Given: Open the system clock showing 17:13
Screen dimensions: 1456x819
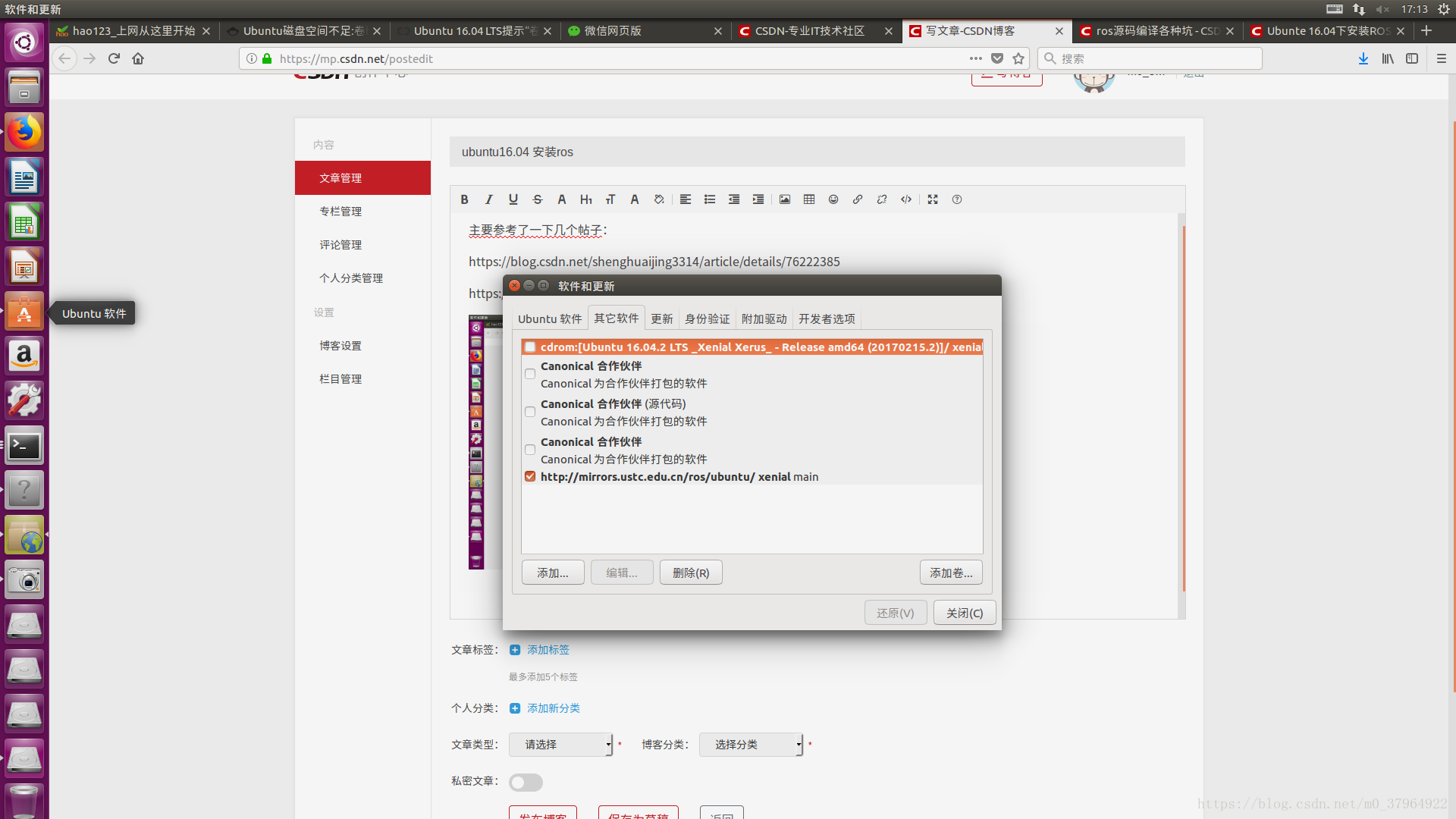Looking at the screenshot, I should [1414, 9].
